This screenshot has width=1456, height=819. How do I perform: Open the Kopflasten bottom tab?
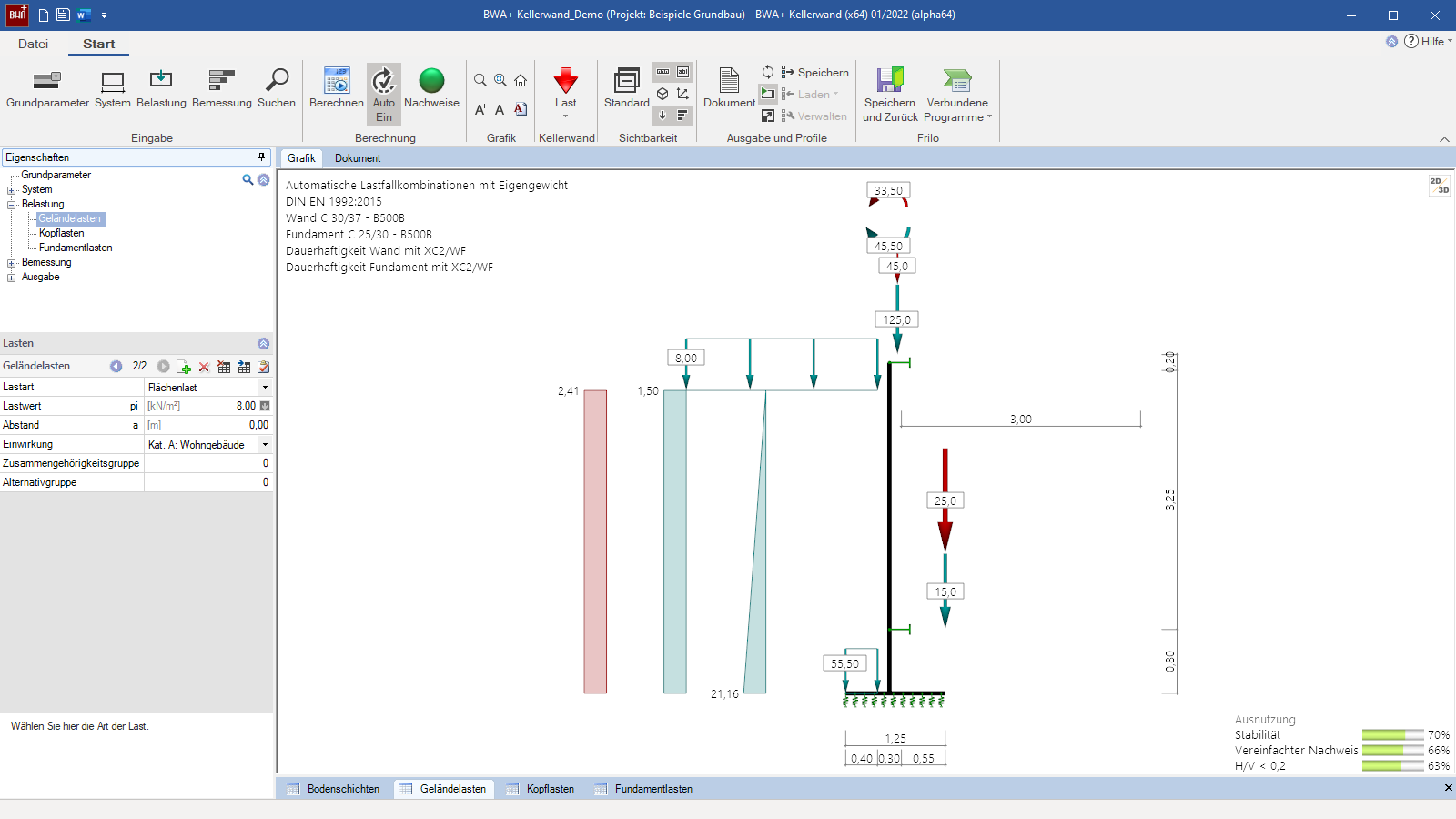[x=541, y=789]
